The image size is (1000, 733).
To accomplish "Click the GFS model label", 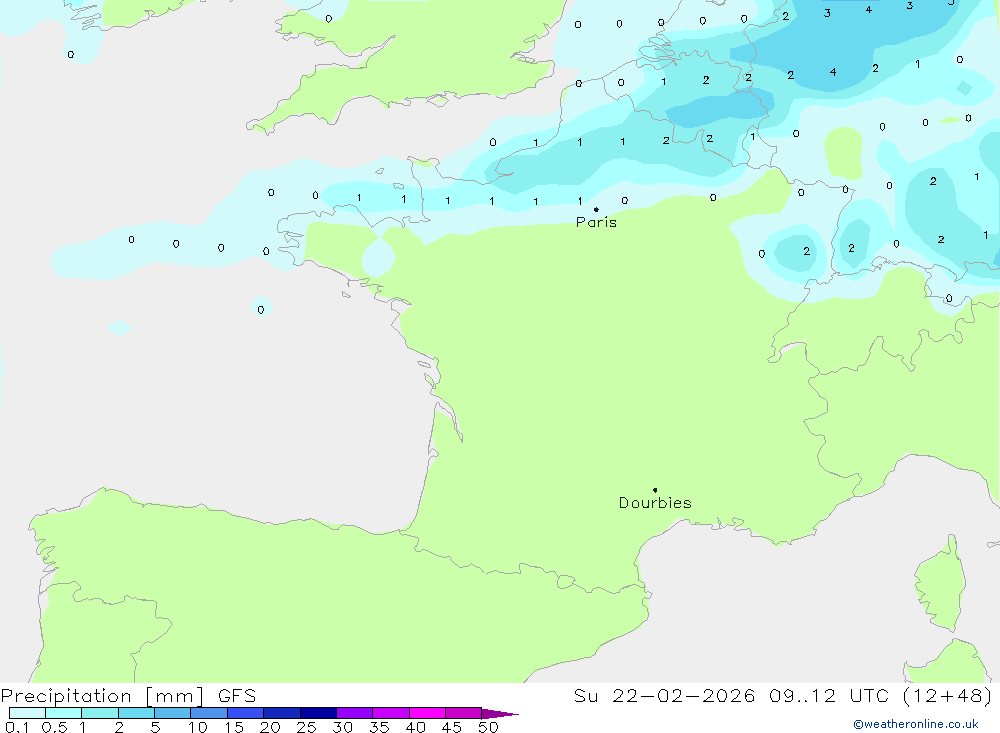I will coord(237,696).
